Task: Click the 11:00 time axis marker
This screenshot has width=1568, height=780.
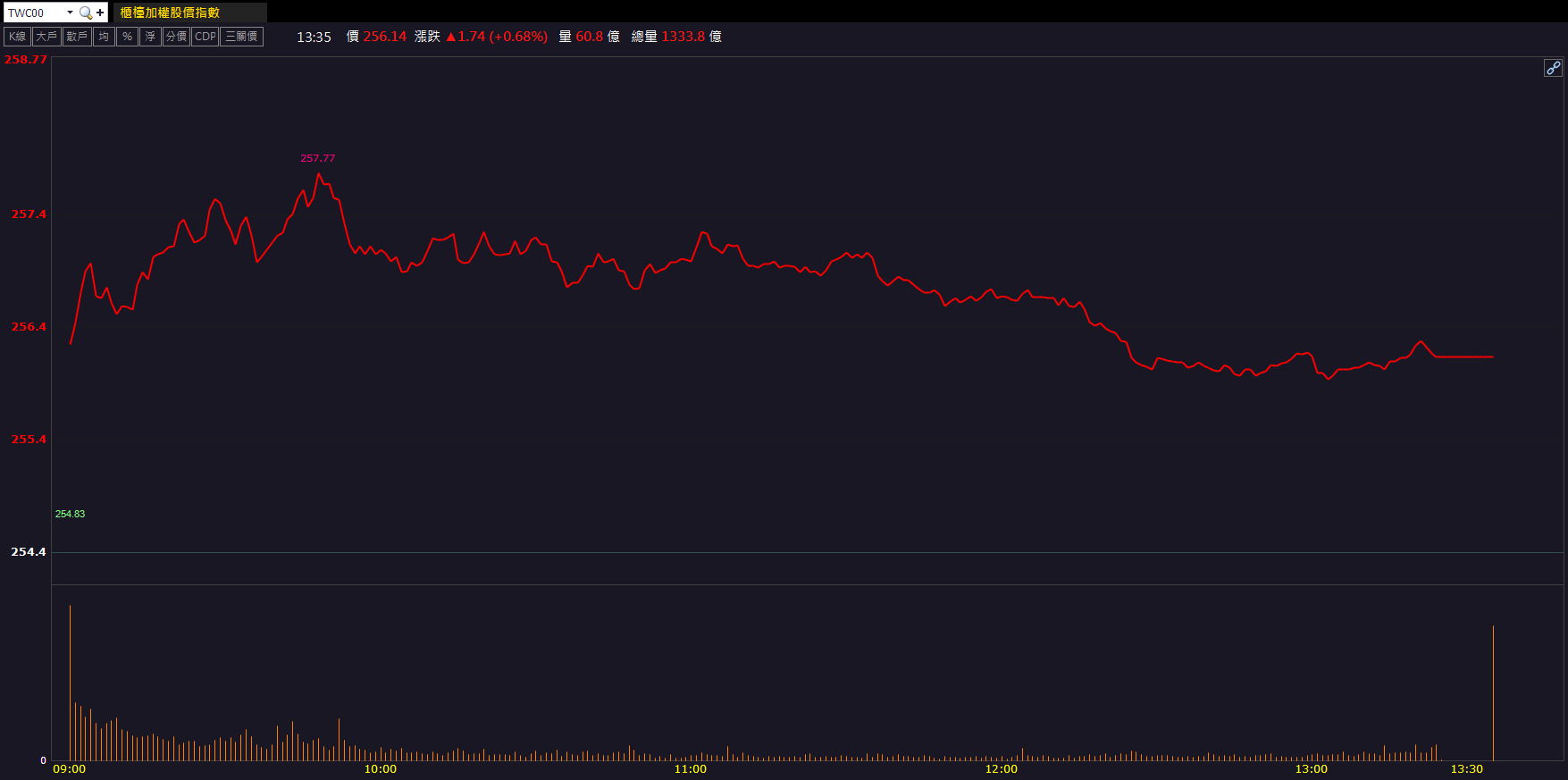Action: tap(690, 769)
